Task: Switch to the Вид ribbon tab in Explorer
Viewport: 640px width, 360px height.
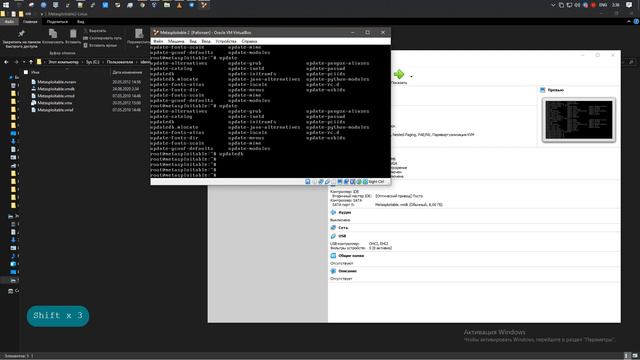Action: 81,22
